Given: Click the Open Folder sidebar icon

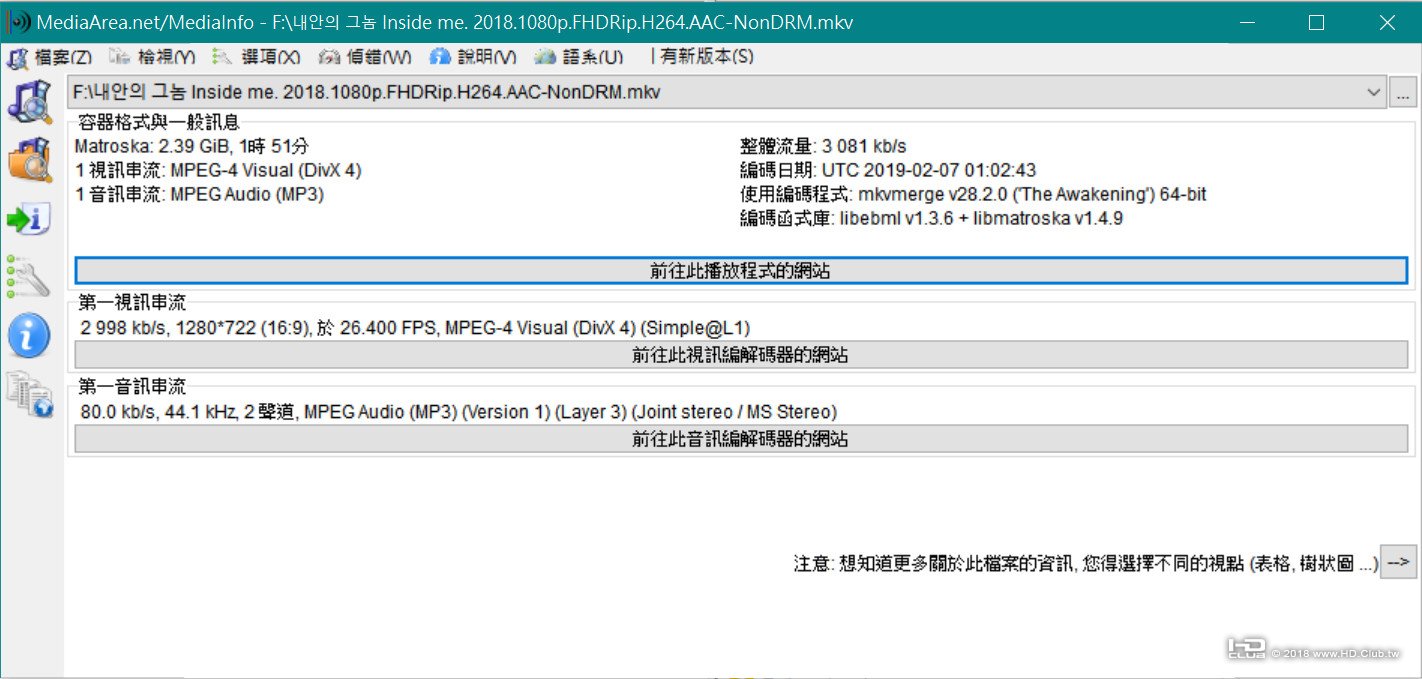Looking at the screenshot, I should tap(29, 161).
